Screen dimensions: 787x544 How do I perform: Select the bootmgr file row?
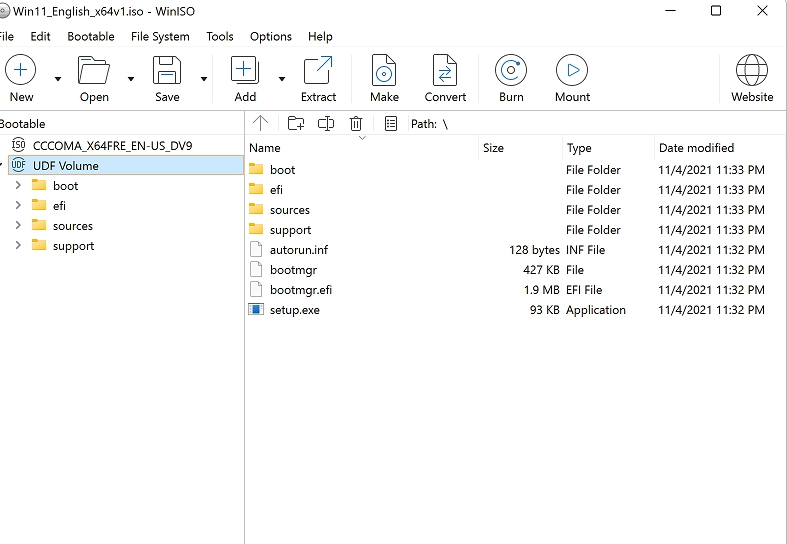tap(515, 269)
